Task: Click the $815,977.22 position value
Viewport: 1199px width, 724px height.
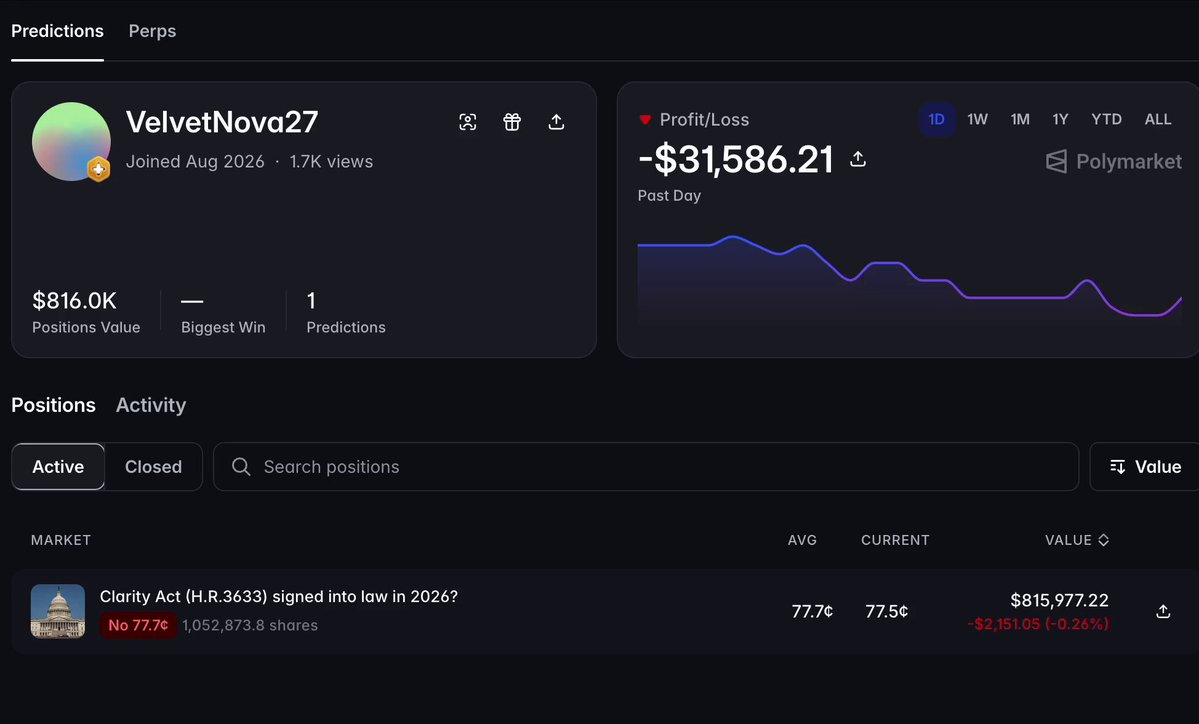Action: coord(1059,600)
